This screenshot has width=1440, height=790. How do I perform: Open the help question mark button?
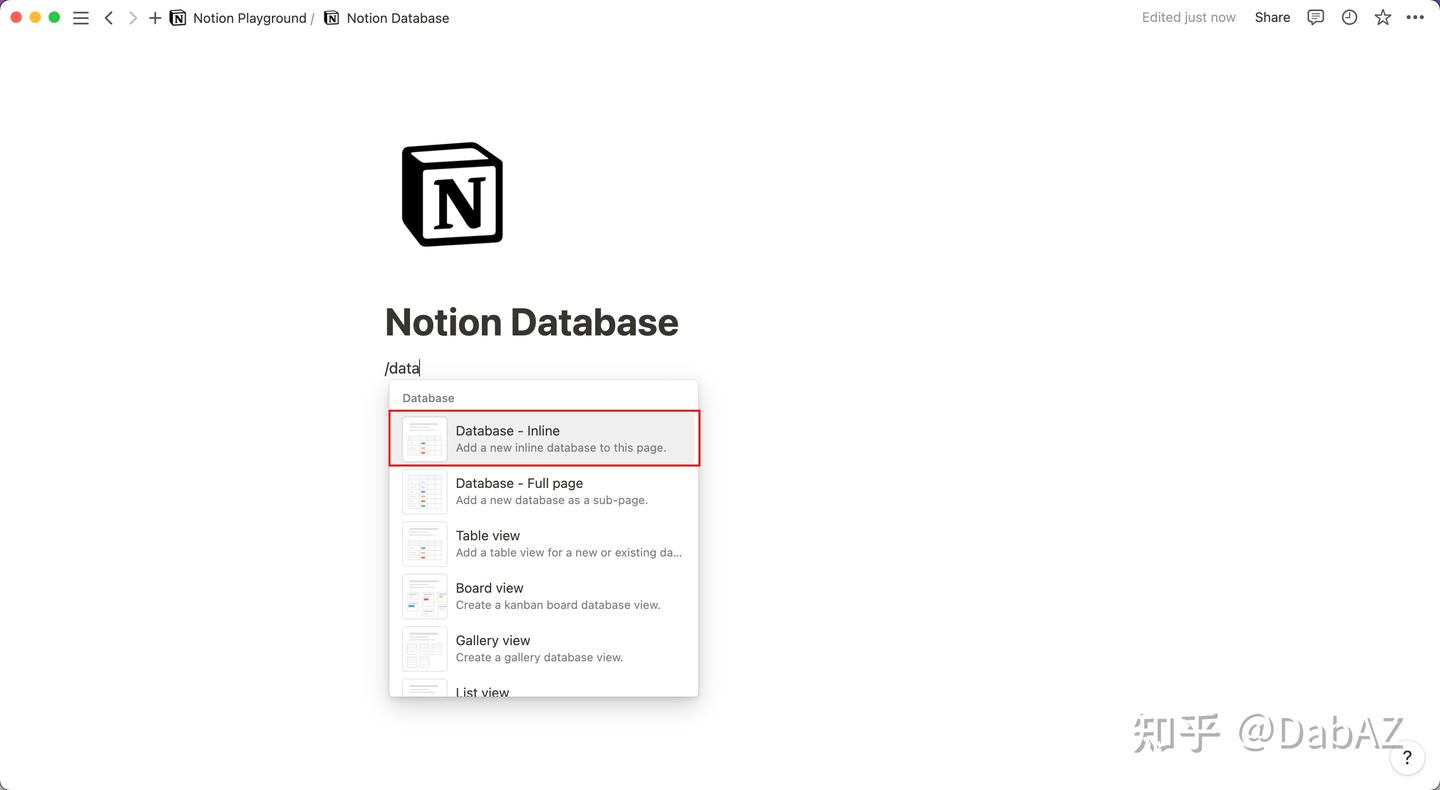pos(1407,757)
